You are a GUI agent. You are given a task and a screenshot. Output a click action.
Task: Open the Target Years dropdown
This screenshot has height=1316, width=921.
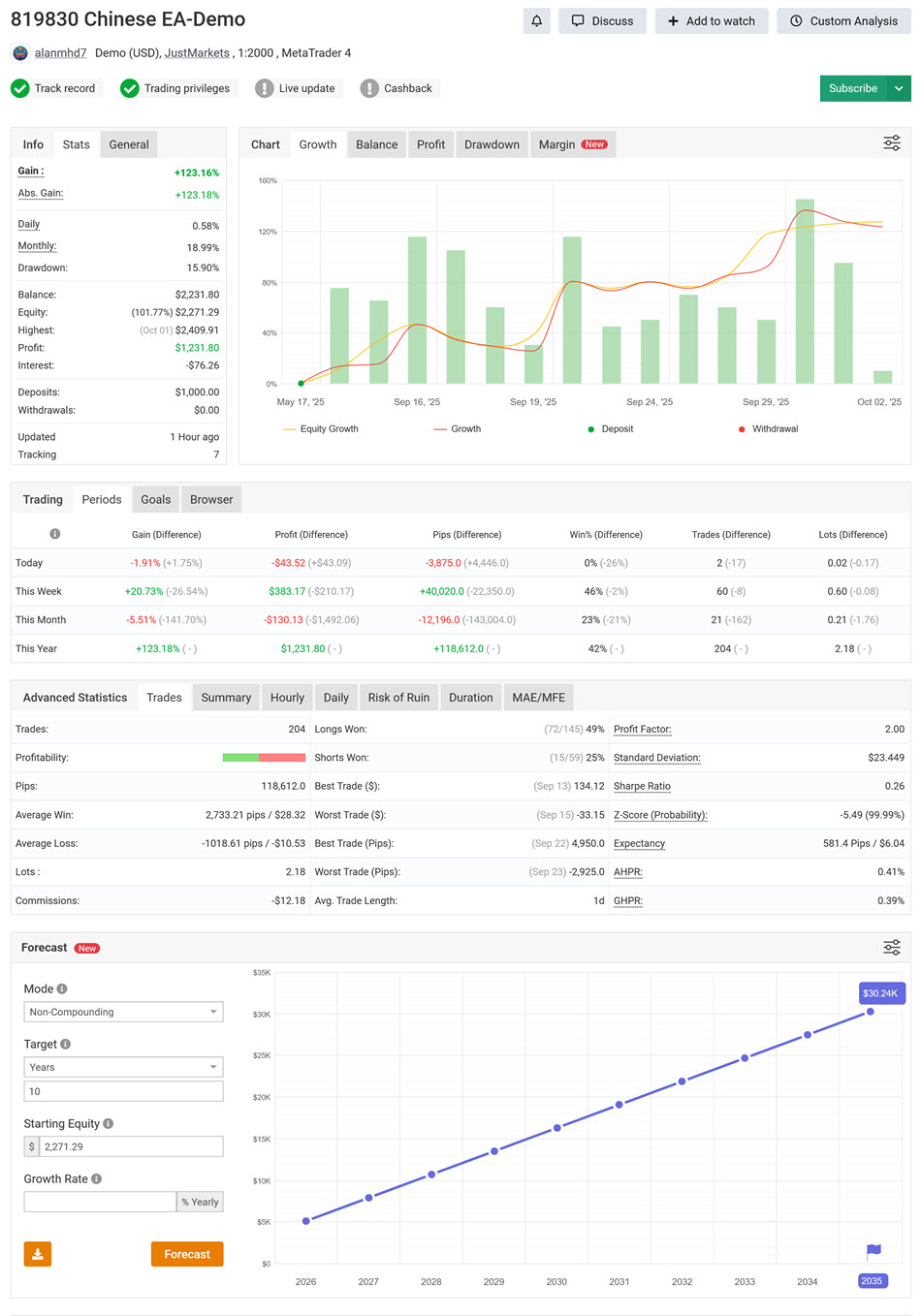pos(123,1067)
